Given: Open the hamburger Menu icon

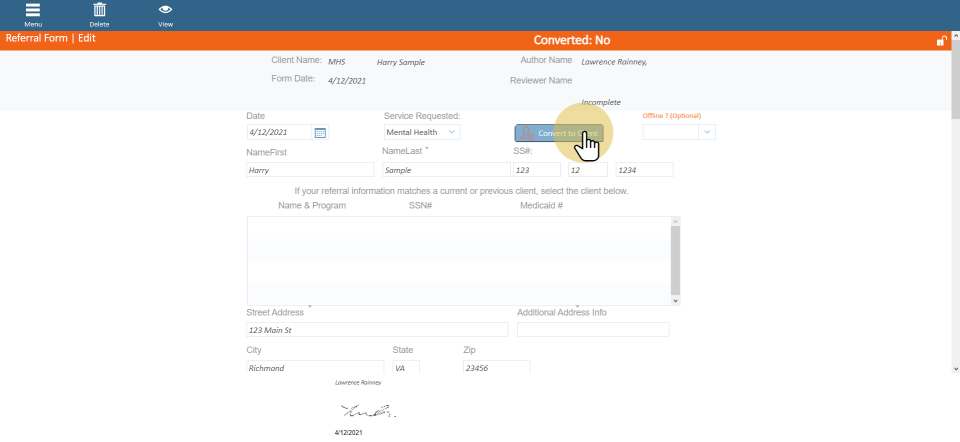Looking at the screenshot, I should (33, 11).
